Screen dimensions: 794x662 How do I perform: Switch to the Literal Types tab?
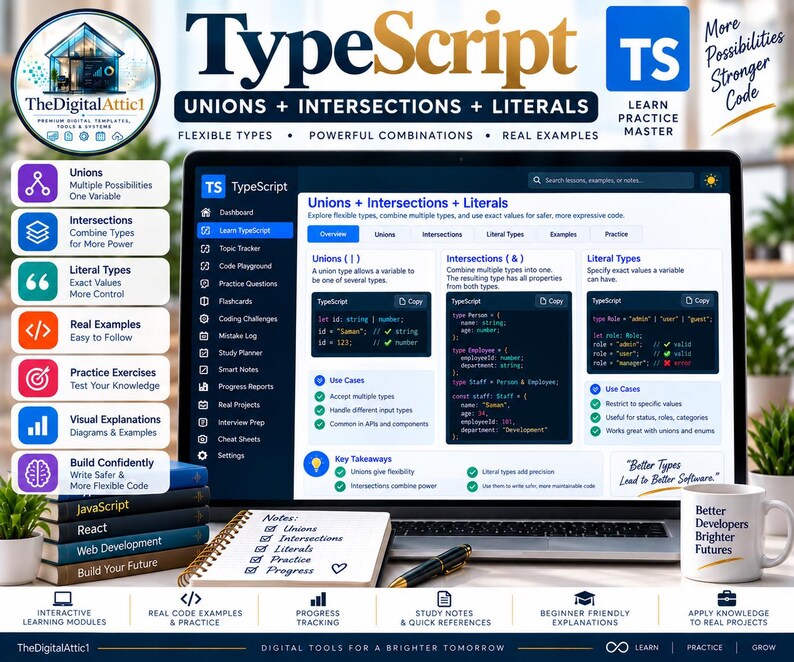[x=505, y=235]
